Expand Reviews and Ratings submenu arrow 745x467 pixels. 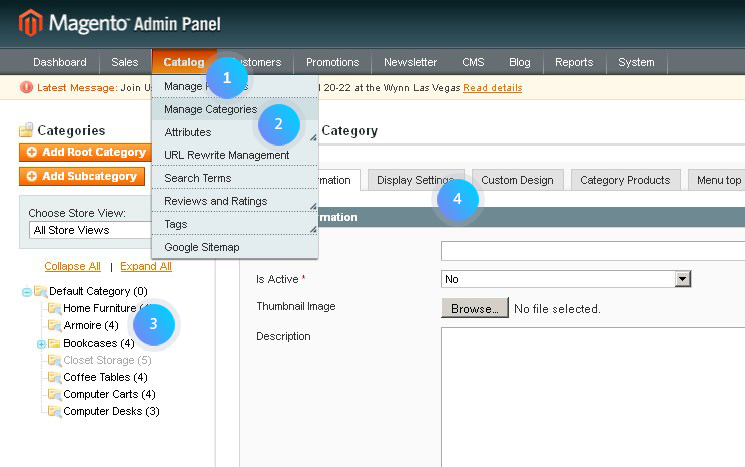[x=313, y=206]
